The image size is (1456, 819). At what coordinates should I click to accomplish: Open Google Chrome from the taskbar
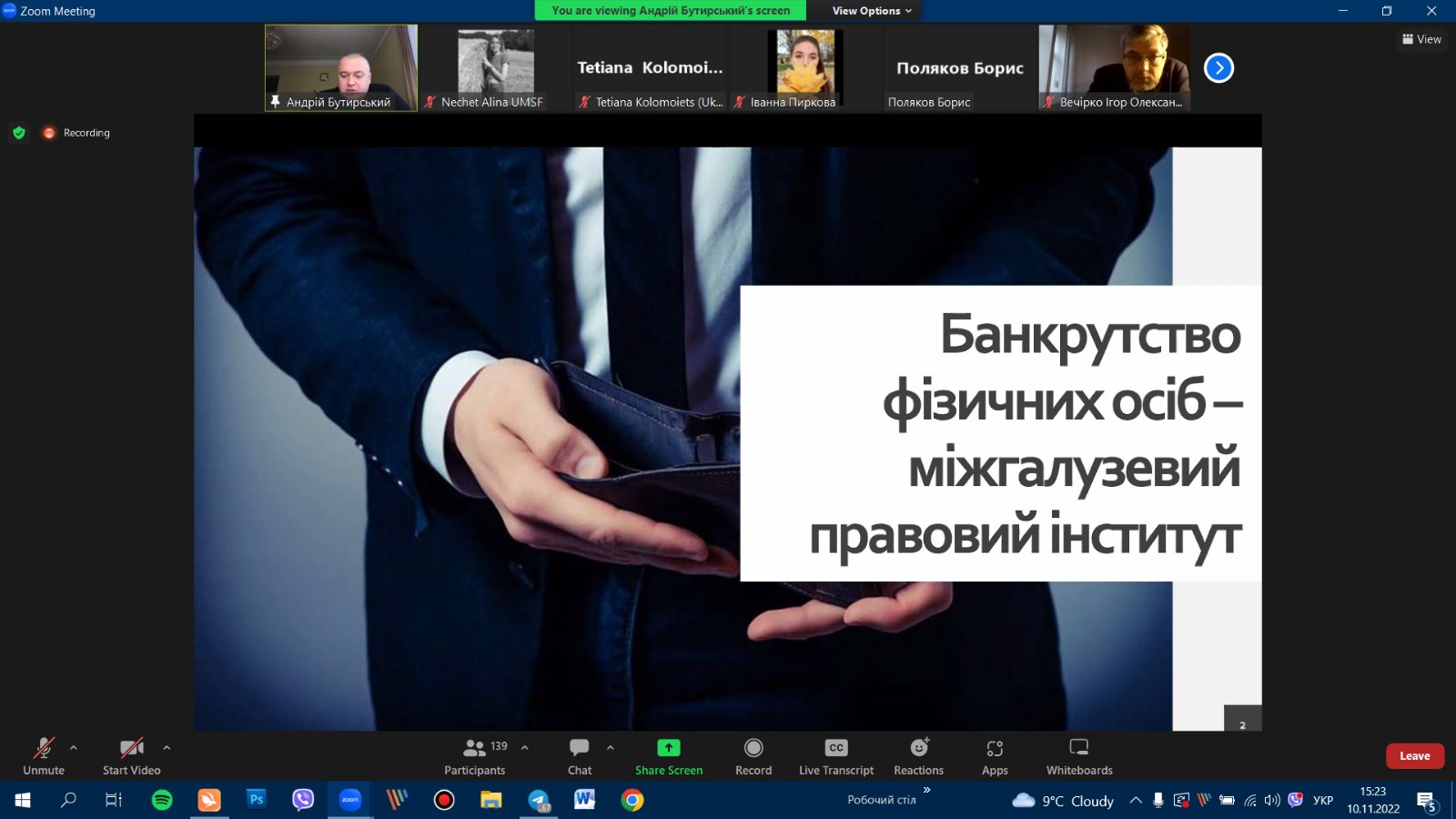632,800
